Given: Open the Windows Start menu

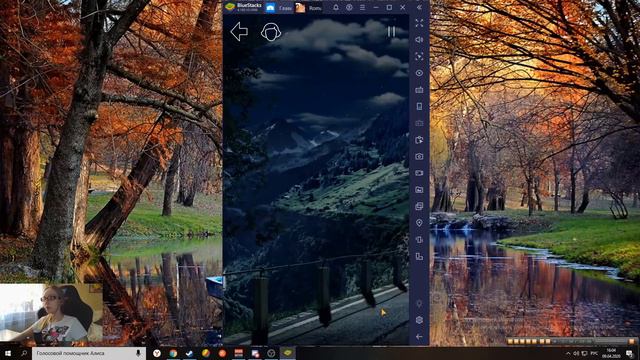Looking at the screenshot, I should (8, 353).
